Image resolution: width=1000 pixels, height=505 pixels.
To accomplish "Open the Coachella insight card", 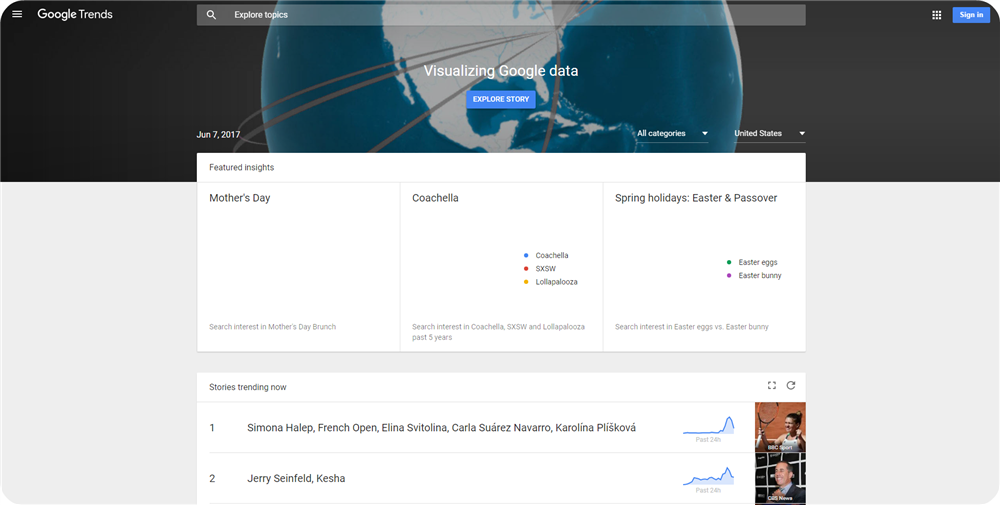I will (x=501, y=267).
